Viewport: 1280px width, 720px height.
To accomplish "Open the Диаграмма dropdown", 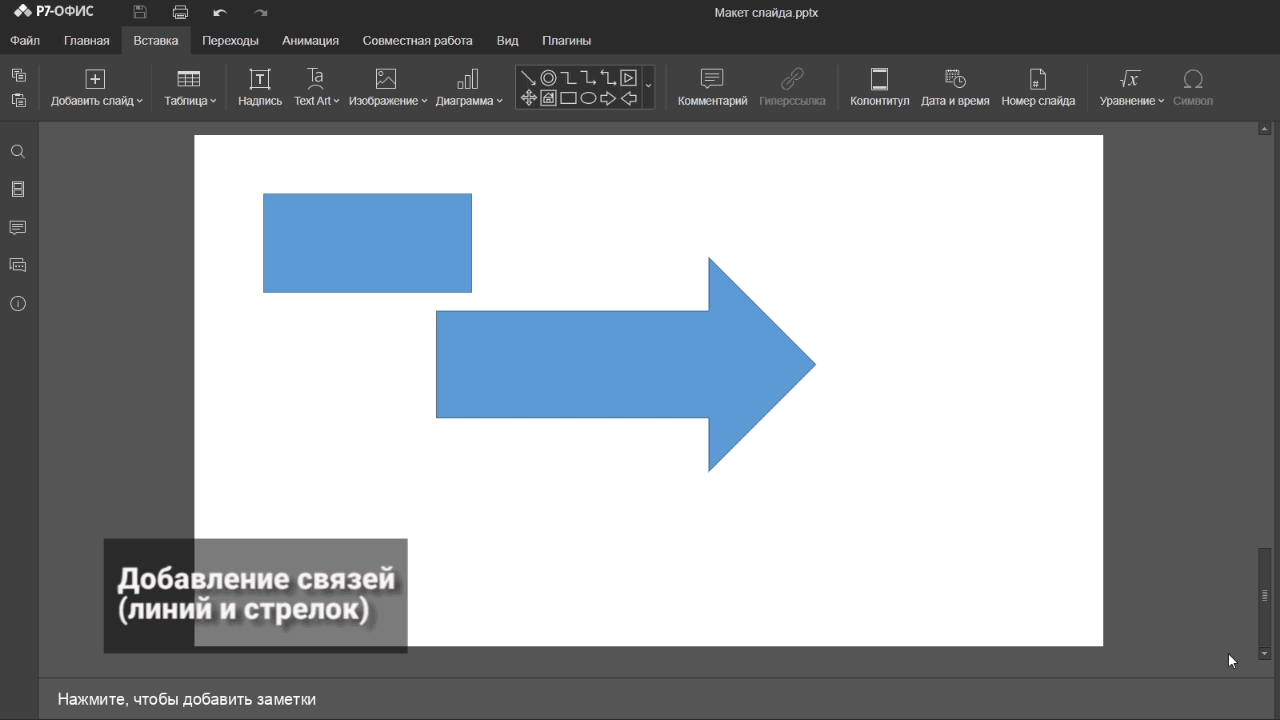I will tap(468, 88).
